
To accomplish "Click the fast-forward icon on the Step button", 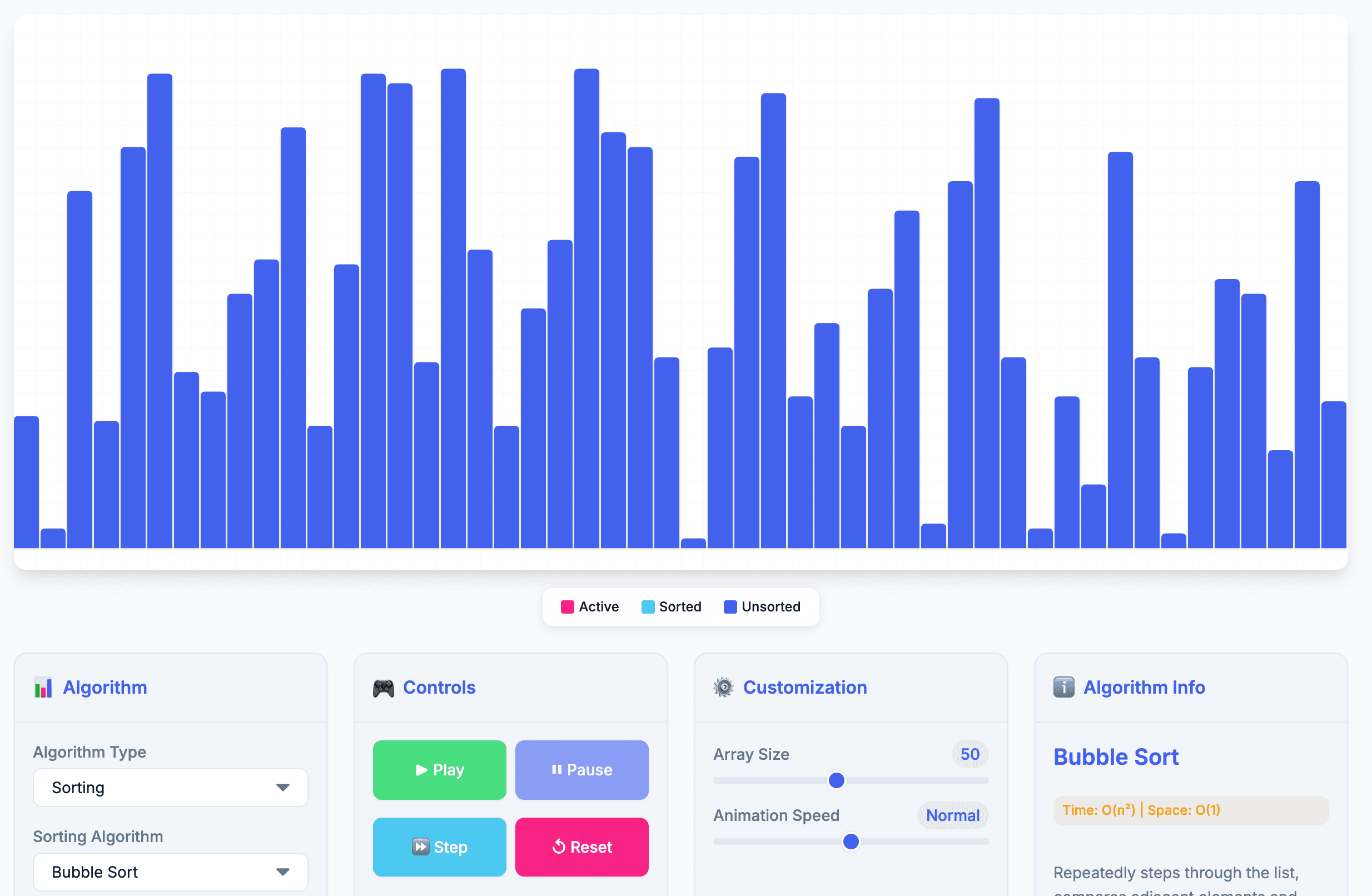I will [x=421, y=847].
